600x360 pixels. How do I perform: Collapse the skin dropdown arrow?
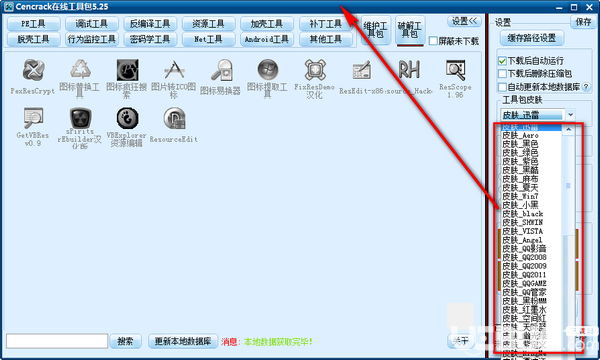coord(570,114)
